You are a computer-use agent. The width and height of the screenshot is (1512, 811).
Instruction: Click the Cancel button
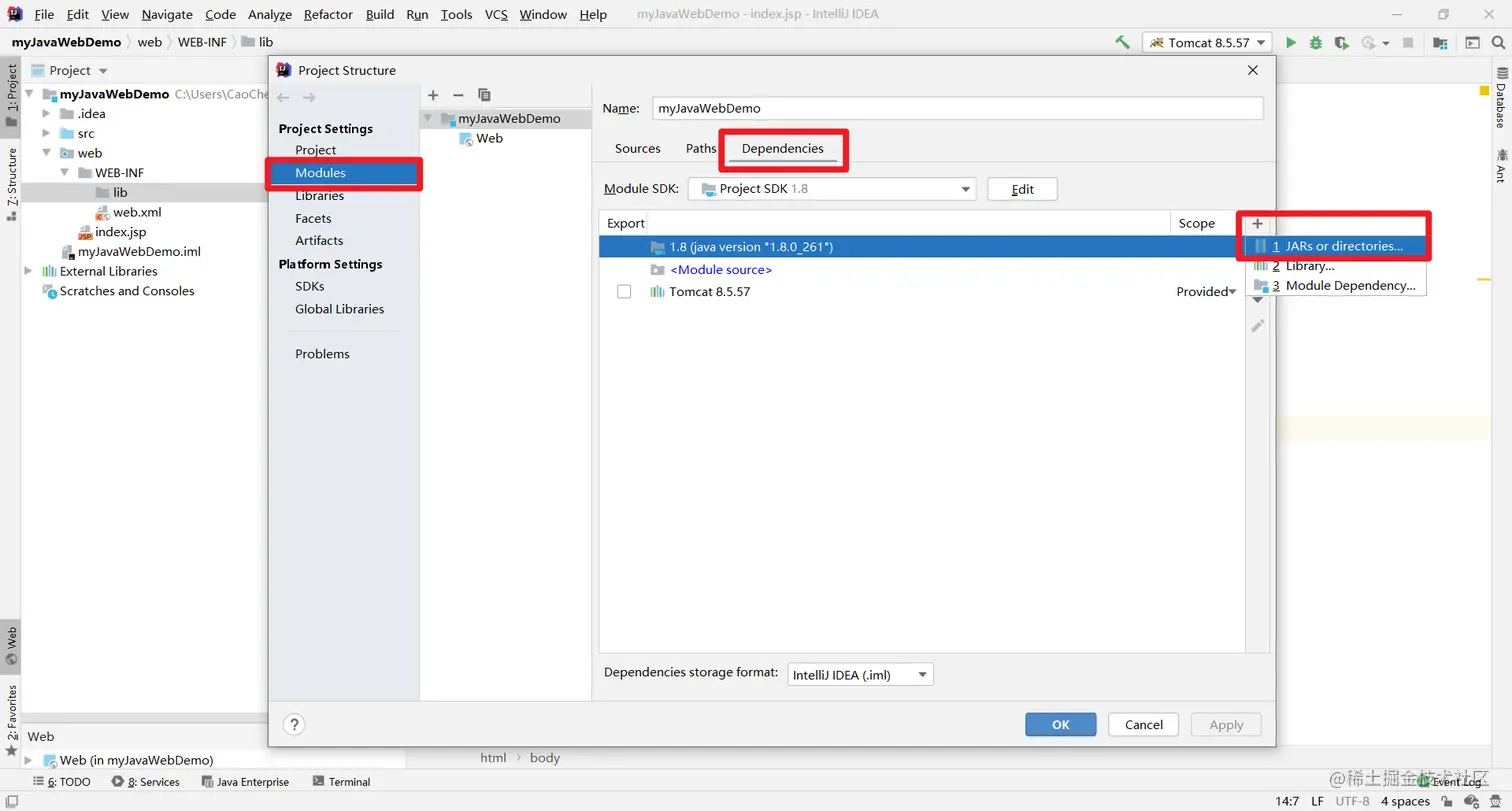coord(1143,725)
